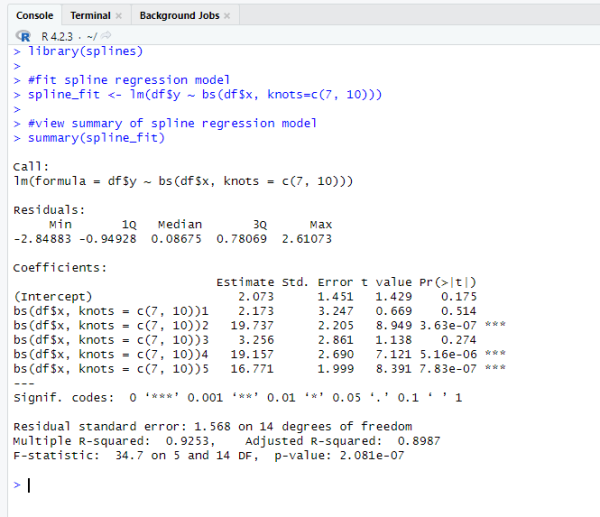Click the R 4.2.3 version label
This screenshot has height=517, width=600.
click(58, 36)
